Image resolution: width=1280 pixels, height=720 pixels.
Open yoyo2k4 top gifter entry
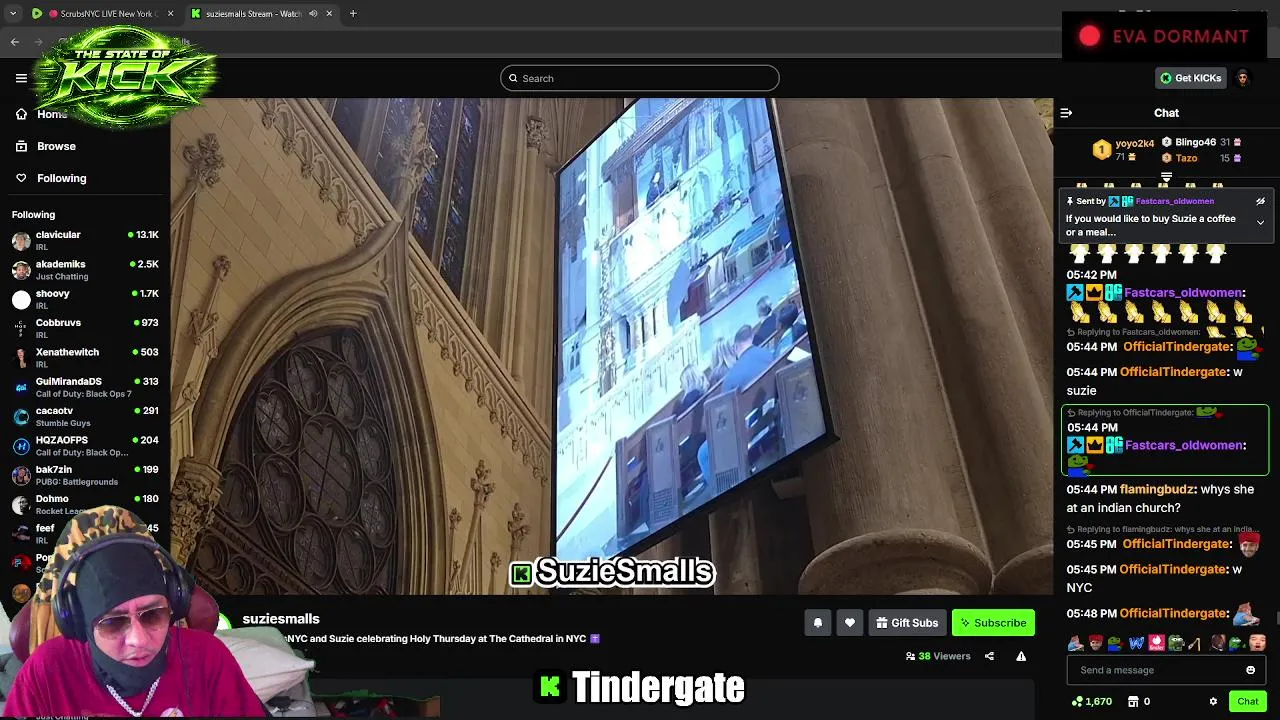click(x=1123, y=150)
